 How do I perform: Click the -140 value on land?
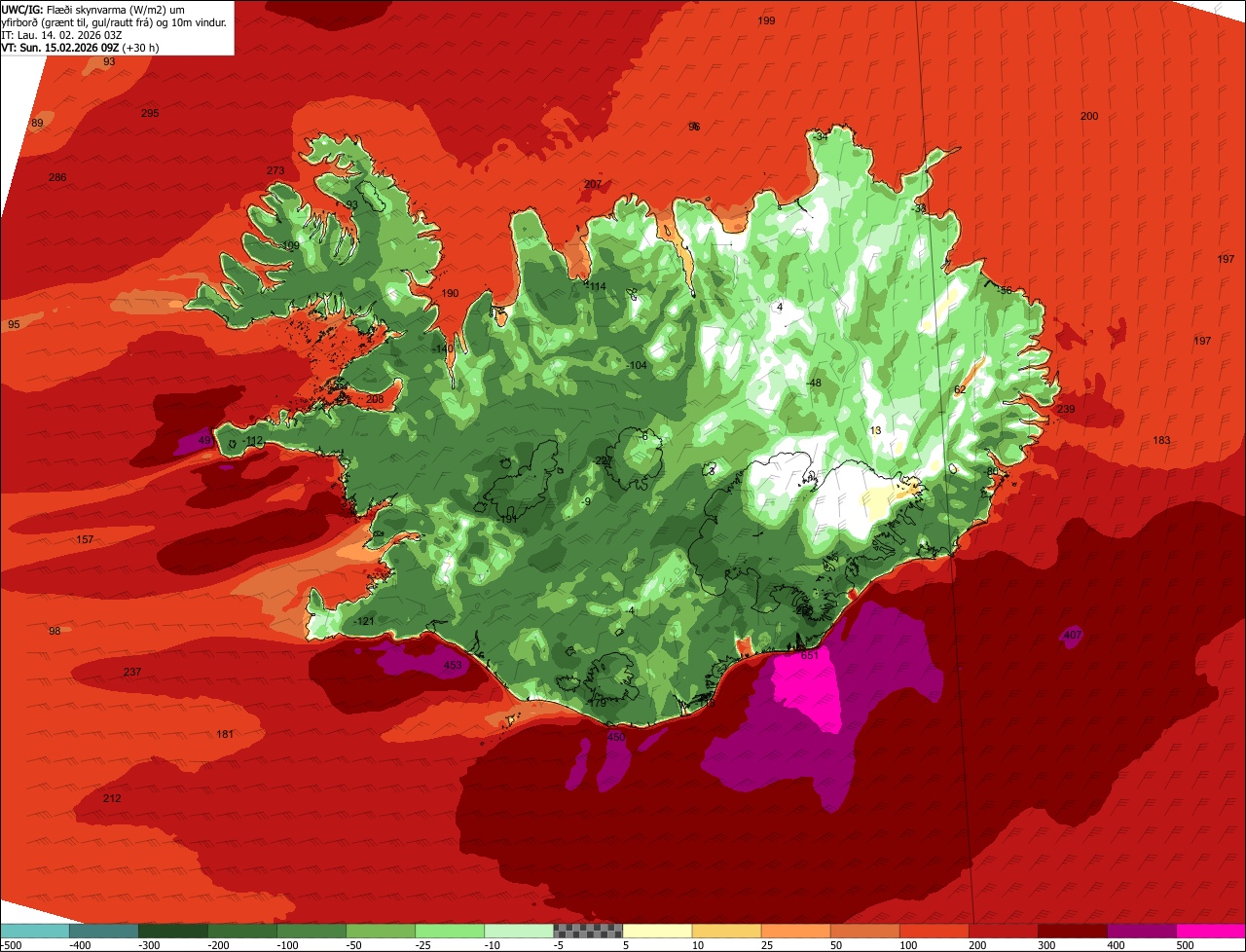(443, 348)
